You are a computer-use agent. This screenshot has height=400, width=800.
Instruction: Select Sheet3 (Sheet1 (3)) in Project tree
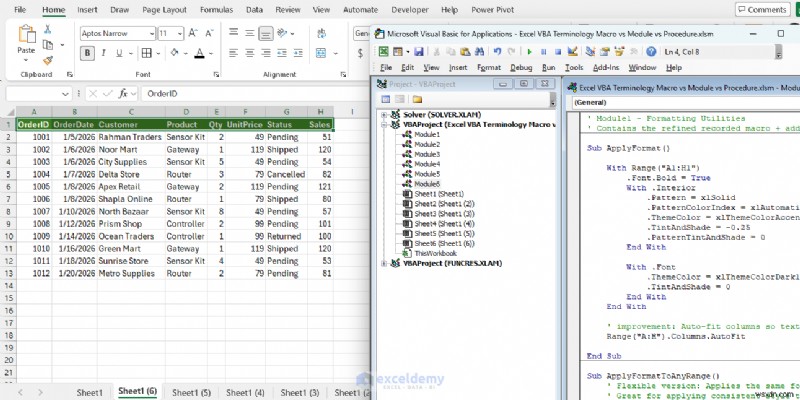pyautogui.click(x=444, y=213)
